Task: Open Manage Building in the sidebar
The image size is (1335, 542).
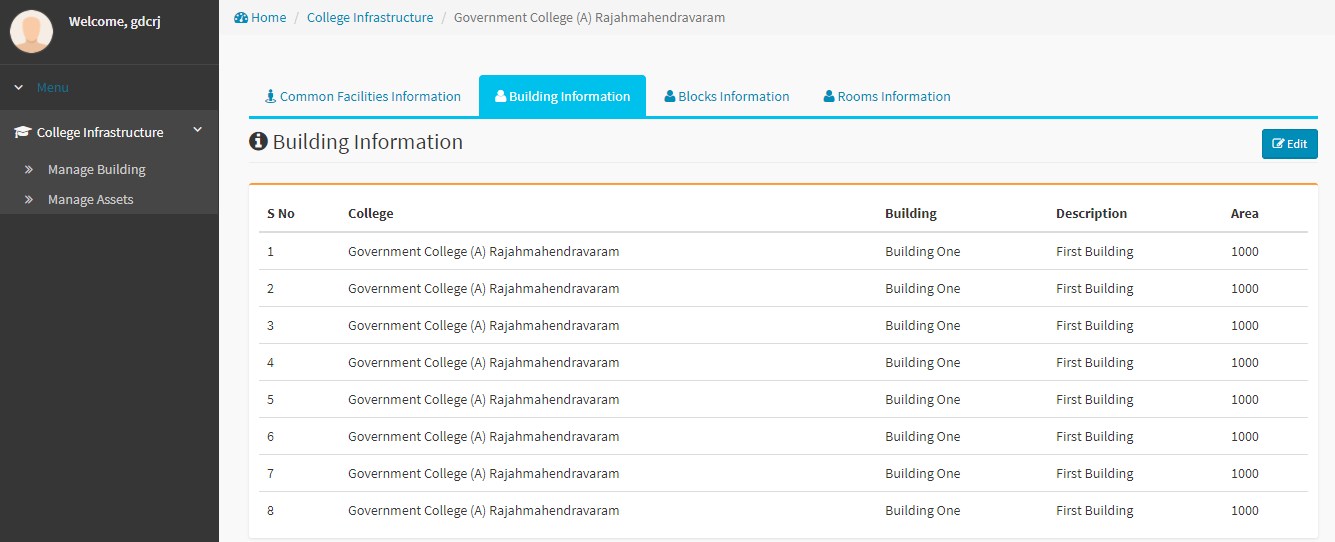Action: pyautogui.click(x=97, y=170)
